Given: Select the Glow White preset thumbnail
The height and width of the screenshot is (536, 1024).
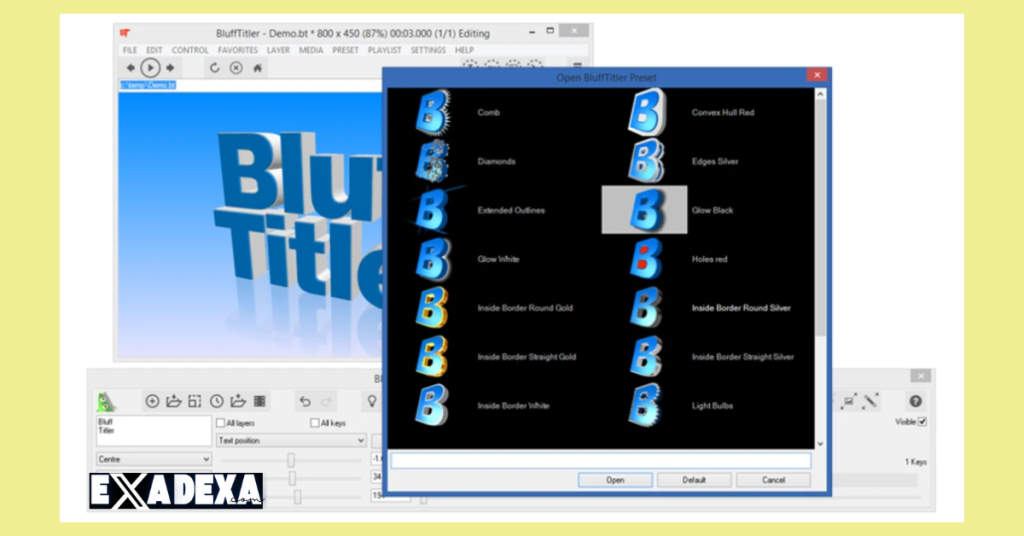Looking at the screenshot, I should (432, 259).
